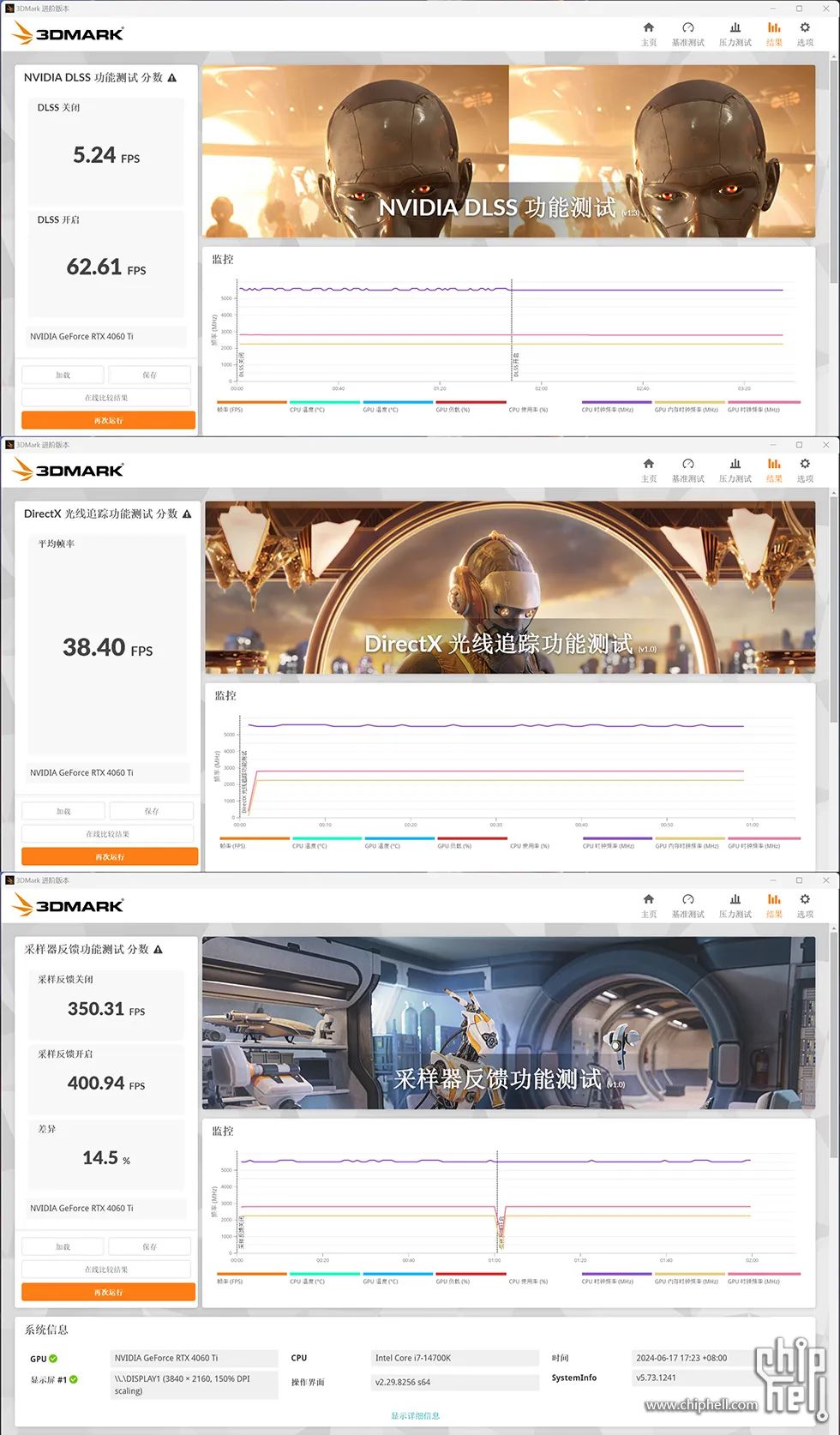Screen dimensions: 840x1435
Task: Open 选项 settings in sampler feedback (采样器反馈) window
Action: click(805, 905)
